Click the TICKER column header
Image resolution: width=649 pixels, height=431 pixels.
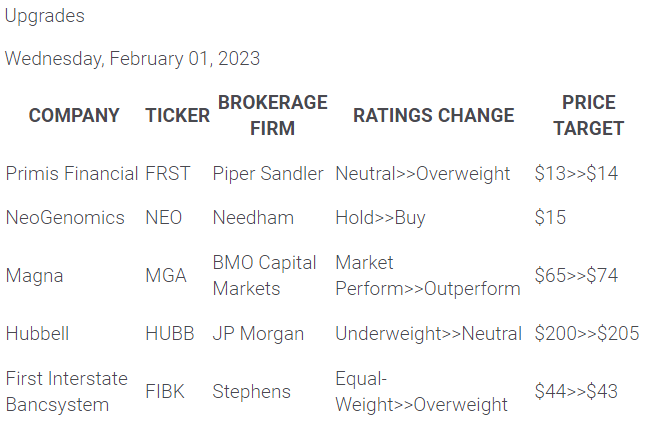pos(178,115)
